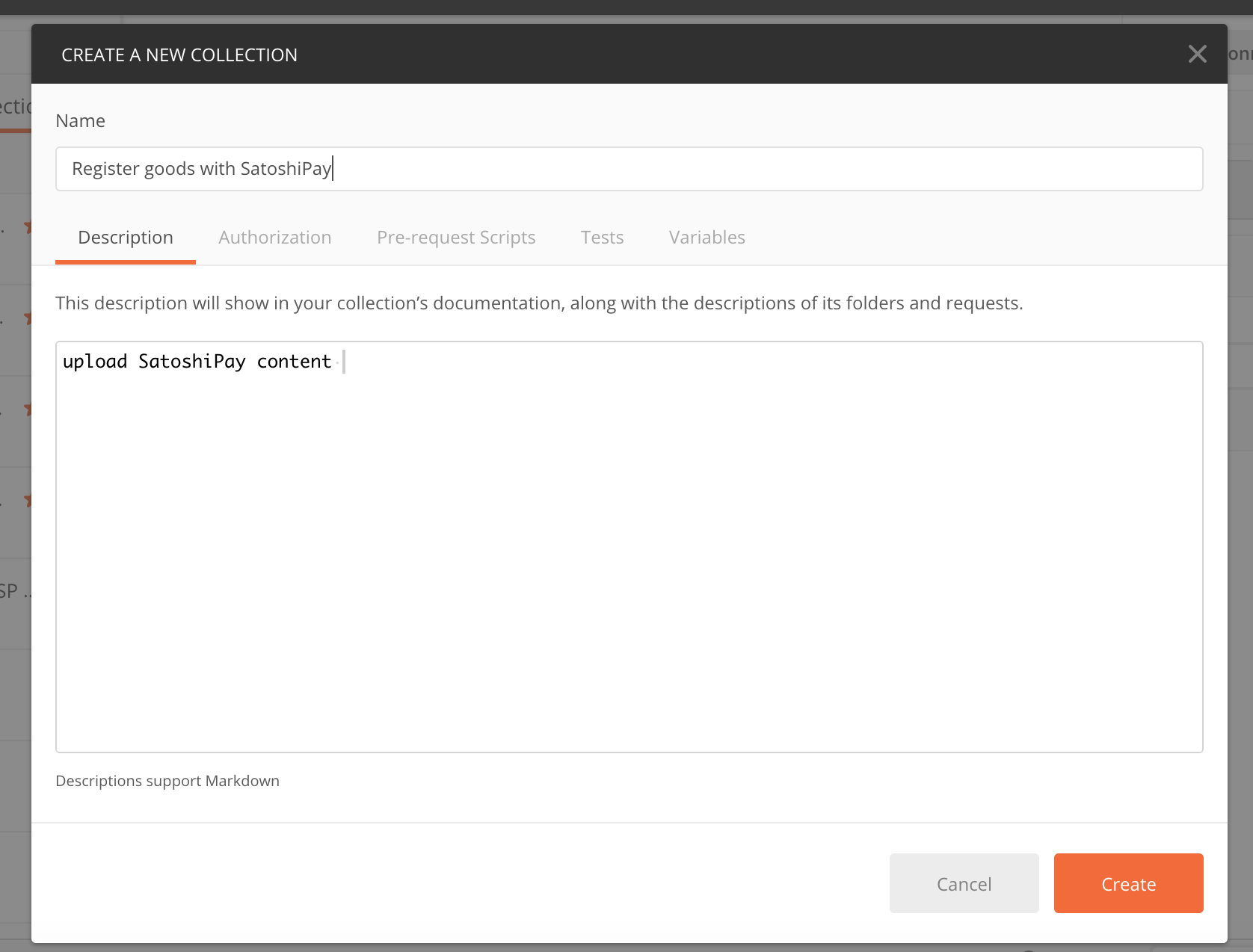Click inside the description text area

628,545
